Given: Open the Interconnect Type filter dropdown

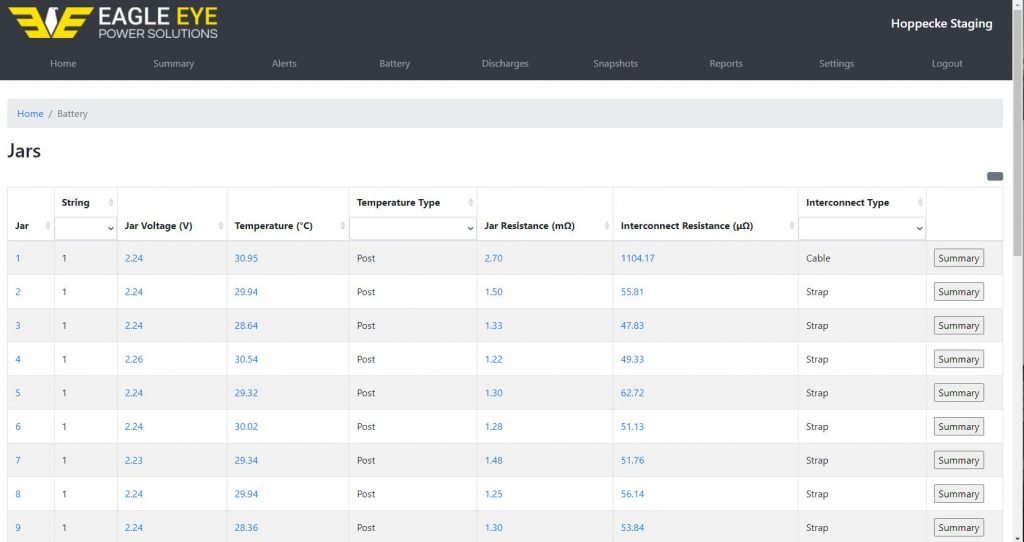Looking at the screenshot, I should tap(862, 228).
